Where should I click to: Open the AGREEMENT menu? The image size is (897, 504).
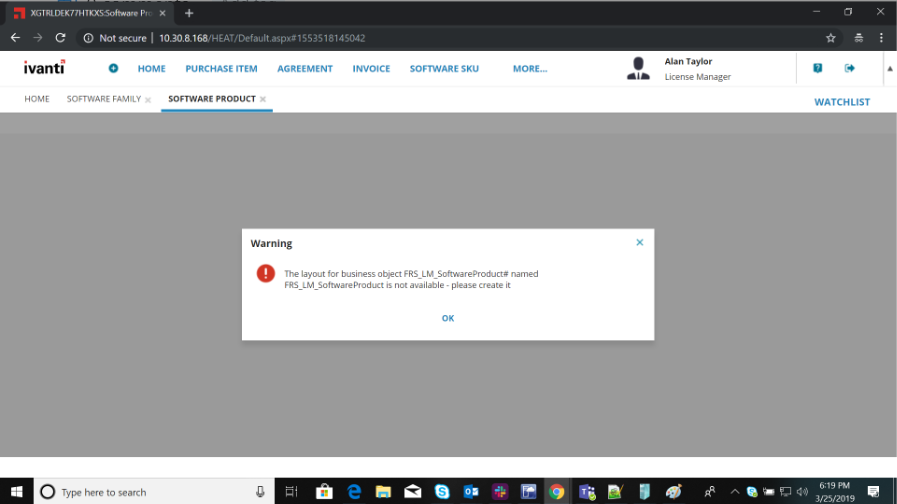tap(305, 69)
